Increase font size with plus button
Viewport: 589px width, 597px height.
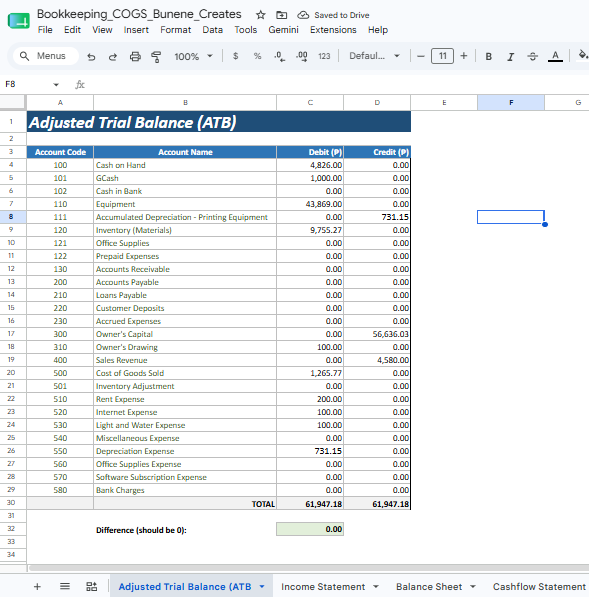coord(463,56)
